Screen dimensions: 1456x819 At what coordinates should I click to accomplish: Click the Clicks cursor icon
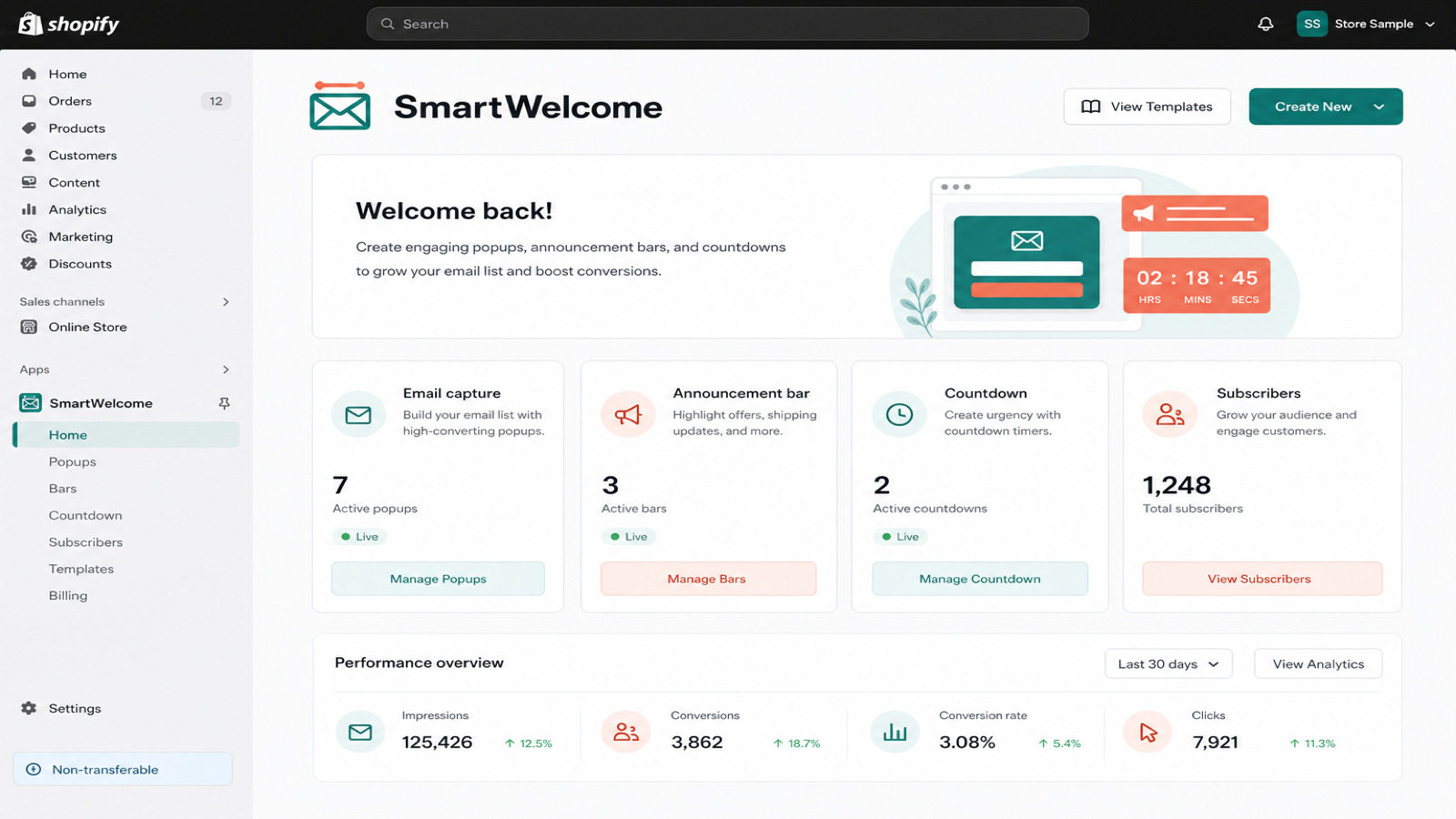(x=1148, y=732)
